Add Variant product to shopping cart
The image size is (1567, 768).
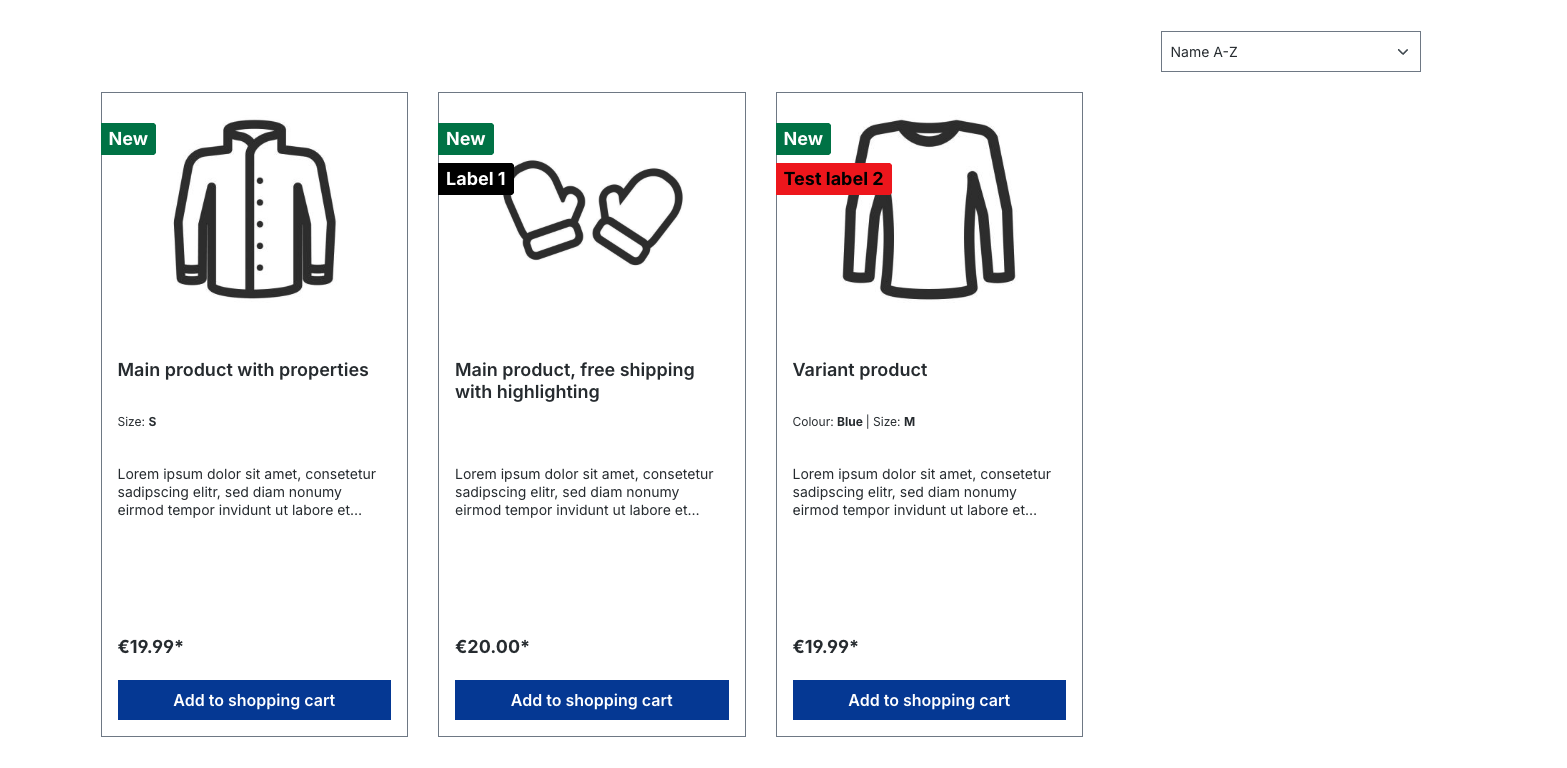(x=929, y=700)
